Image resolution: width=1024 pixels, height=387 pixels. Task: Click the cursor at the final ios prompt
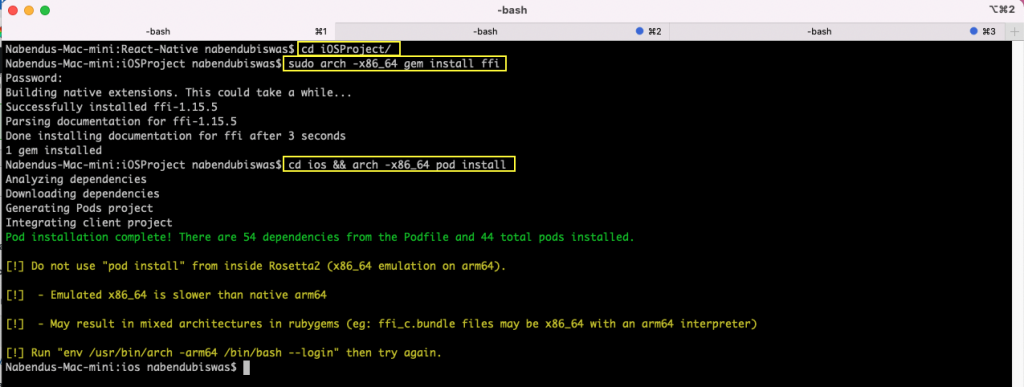[246, 368]
